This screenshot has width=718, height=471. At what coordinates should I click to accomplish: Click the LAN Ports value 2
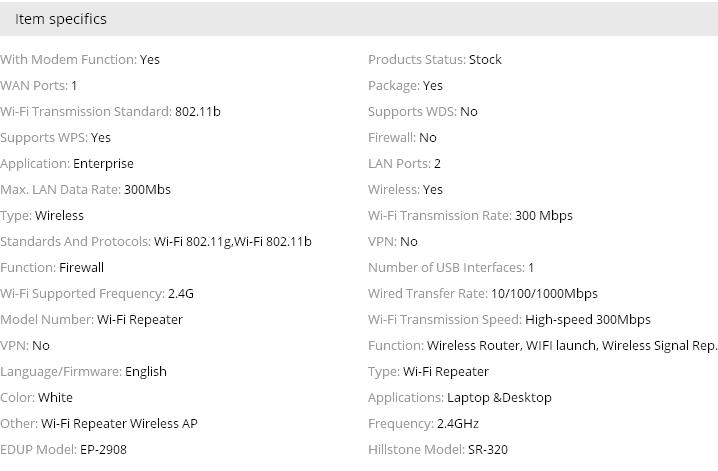[437, 163]
